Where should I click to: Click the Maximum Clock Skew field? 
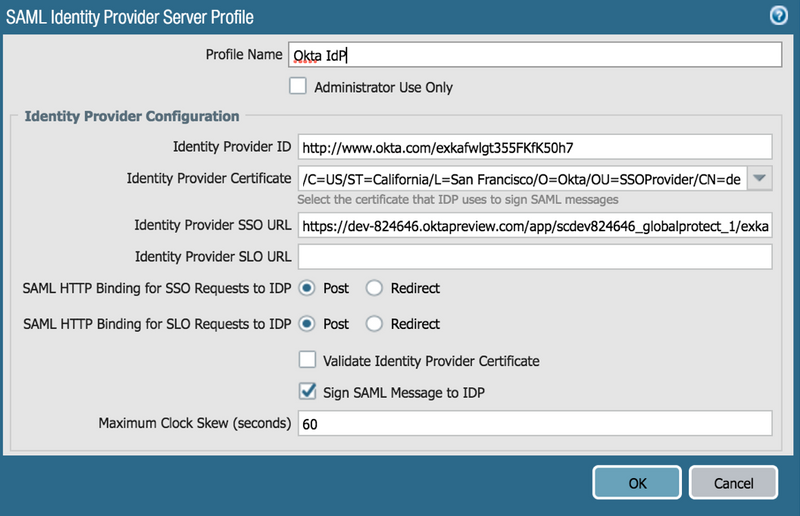(x=534, y=423)
